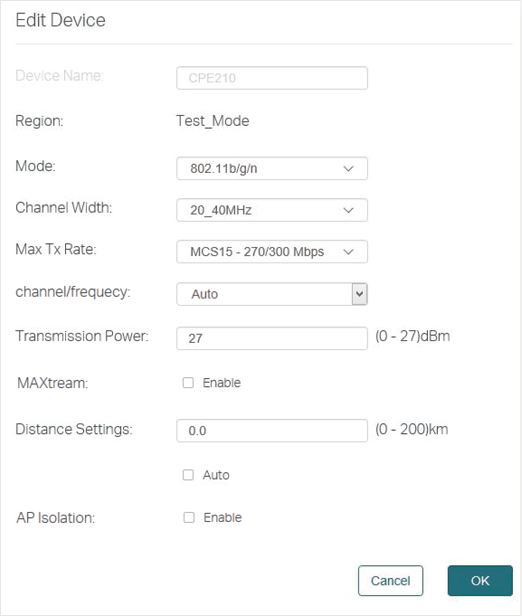Screen dimensions: 522x616
Task: Open the 802.11b/g/n Mode dropdown
Action: [x=272, y=169]
